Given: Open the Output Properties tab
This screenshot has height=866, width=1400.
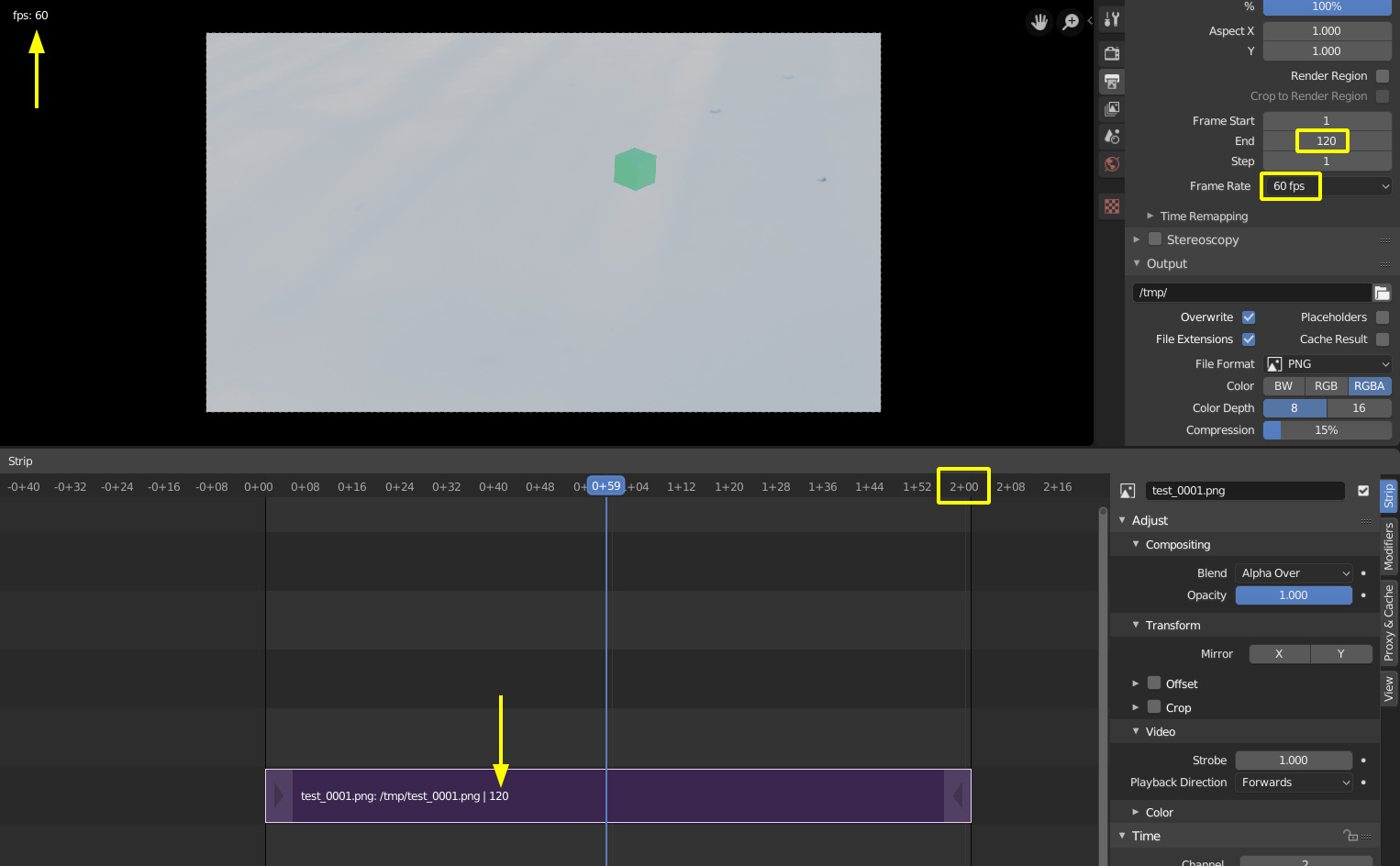Looking at the screenshot, I should pos(1111,82).
